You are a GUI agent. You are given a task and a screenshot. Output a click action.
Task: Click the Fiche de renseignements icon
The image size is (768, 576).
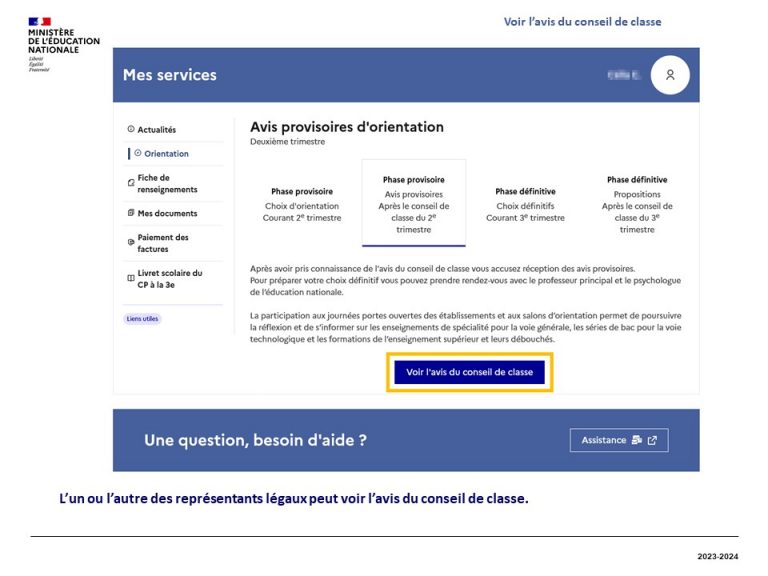pos(130,181)
